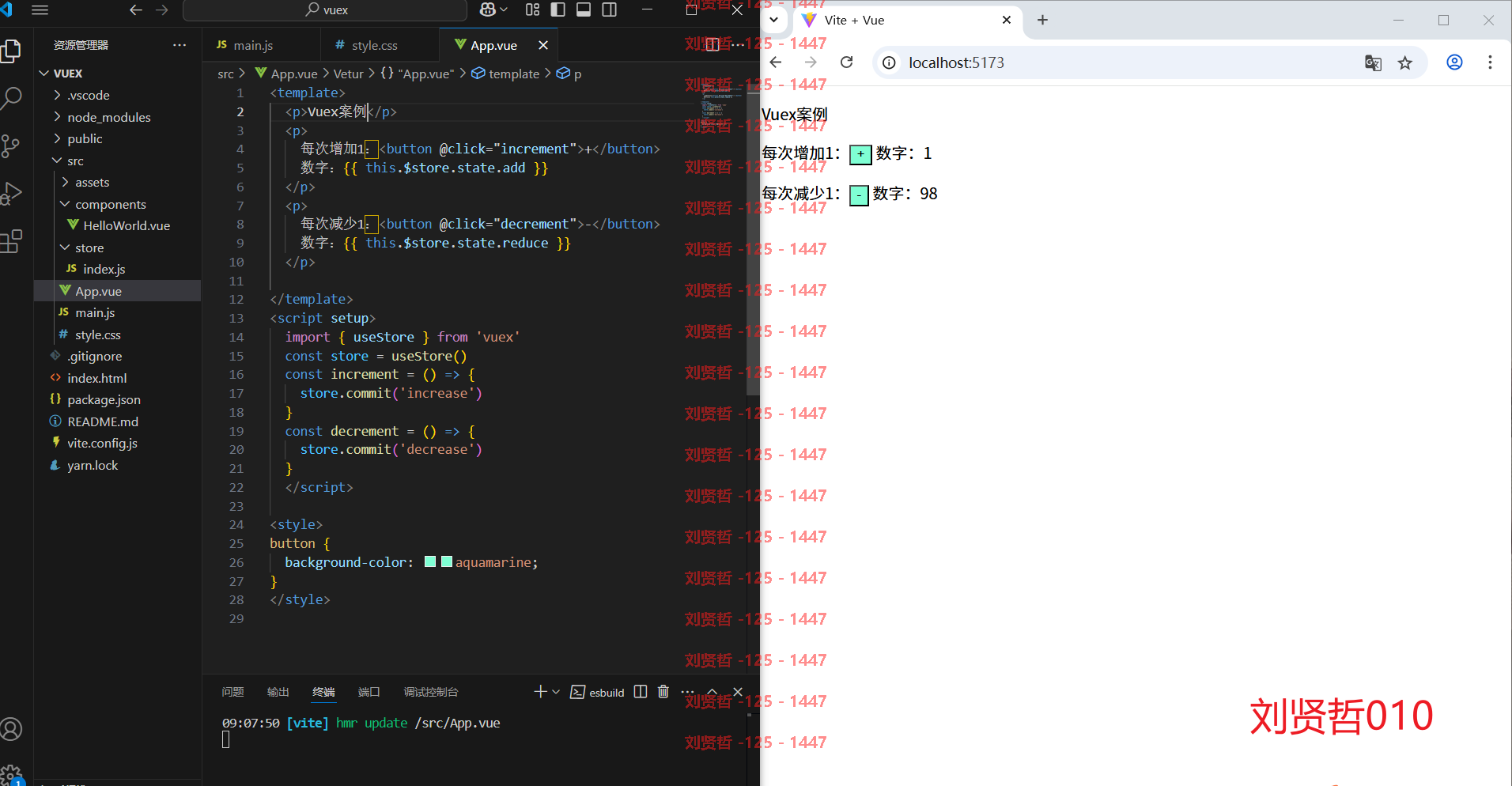
Task: Switch to the main.js editor tab
Action: 261,45
